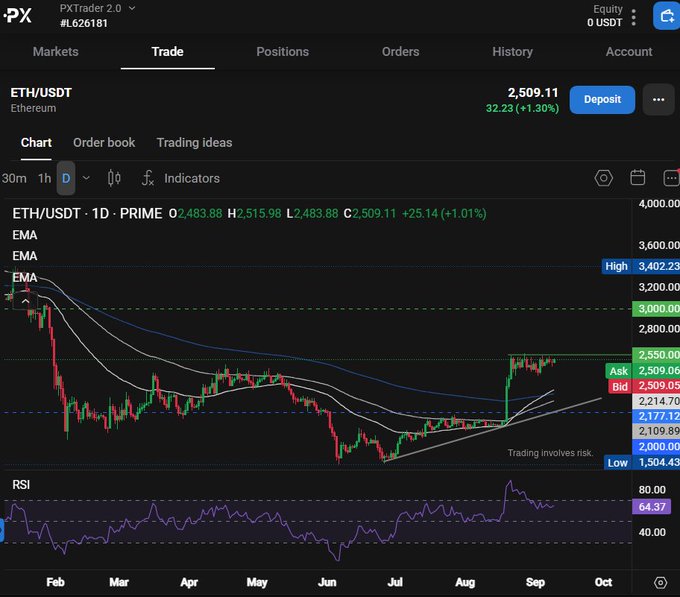Collapse the indicator legend chevron
The width and height of the screenshot is (680, 597).
click(x=26, y=301)
